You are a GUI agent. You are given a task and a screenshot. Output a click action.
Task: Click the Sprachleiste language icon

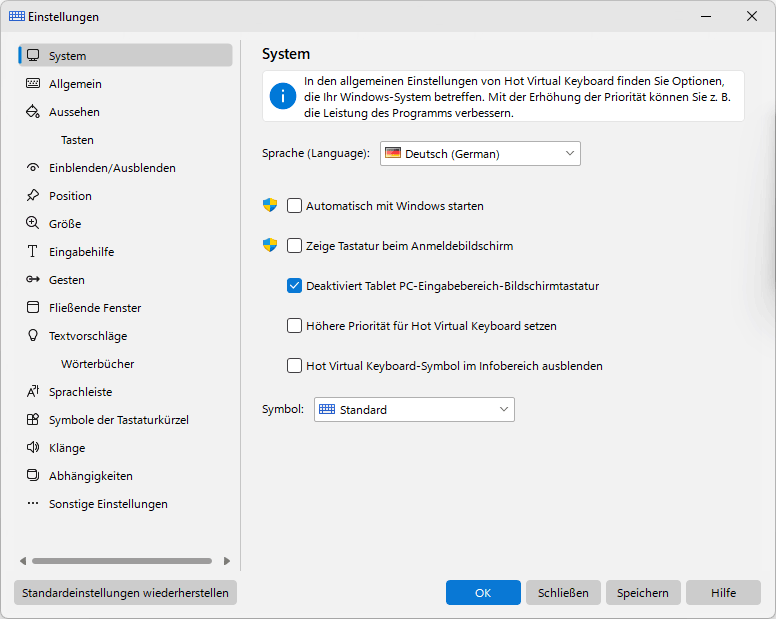coord(33,391)
